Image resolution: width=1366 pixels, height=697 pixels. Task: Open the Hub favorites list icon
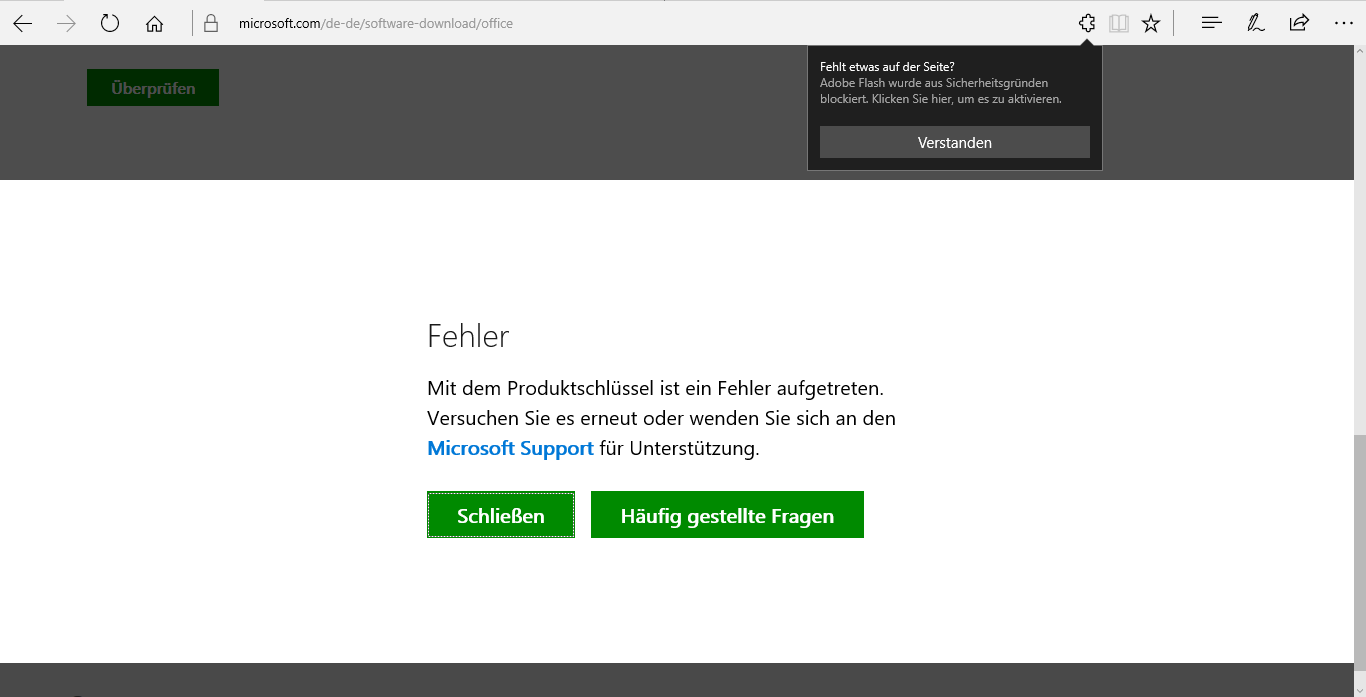(1212, 23)
